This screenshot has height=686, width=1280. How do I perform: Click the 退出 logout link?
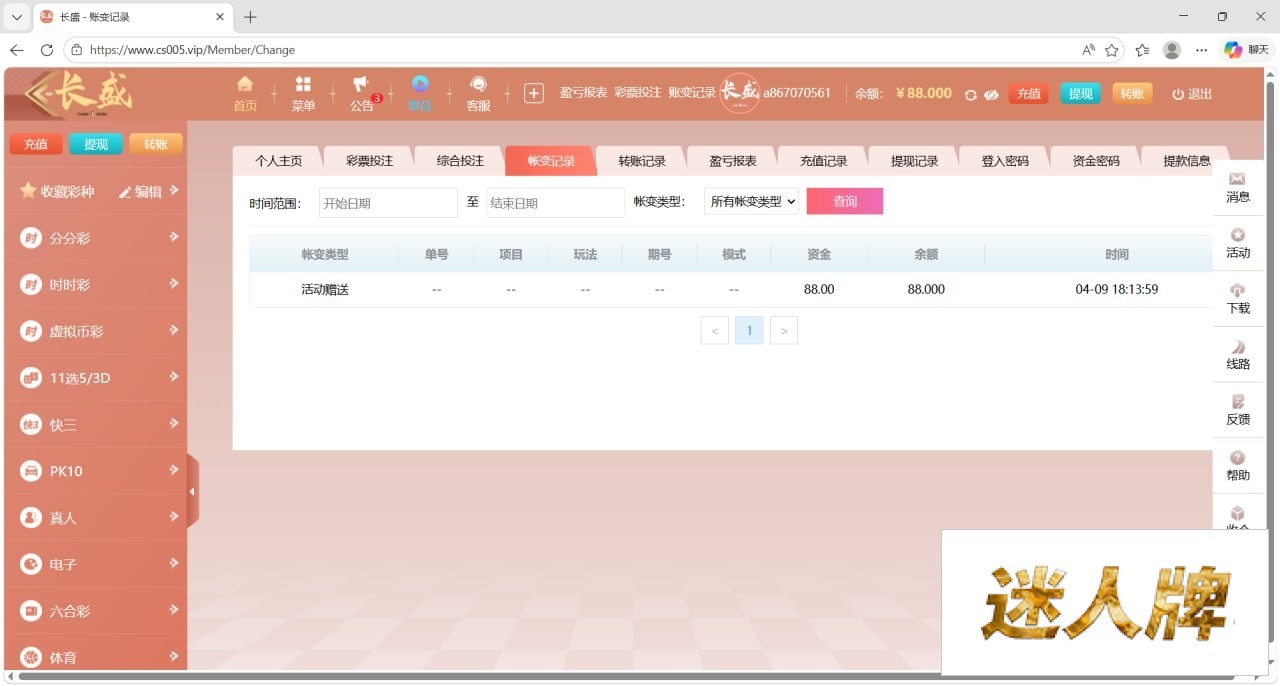(x=1192, y=94)
